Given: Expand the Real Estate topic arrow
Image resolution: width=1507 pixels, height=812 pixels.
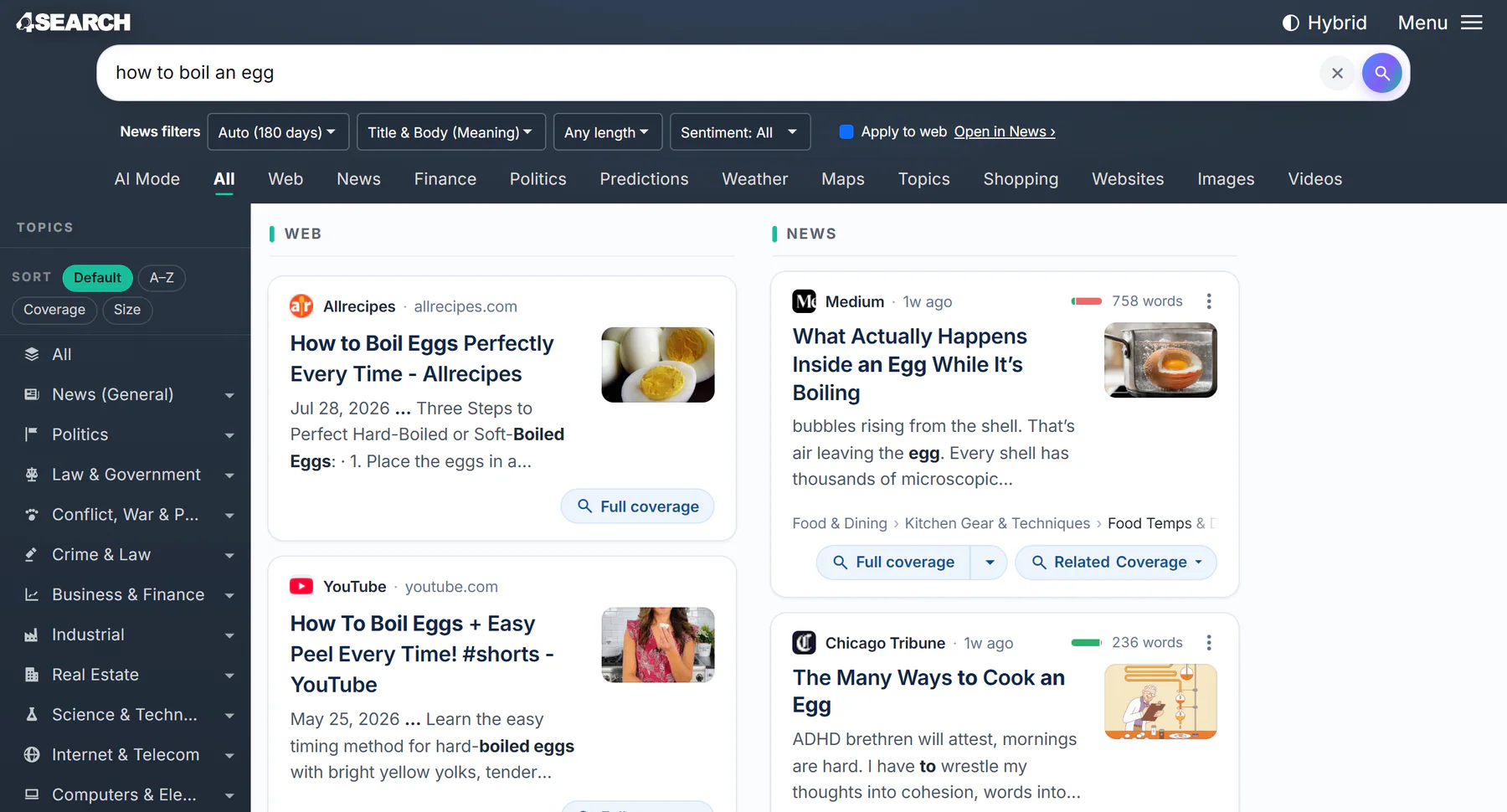Looking at the screenshot, I should tap(229, 676).
